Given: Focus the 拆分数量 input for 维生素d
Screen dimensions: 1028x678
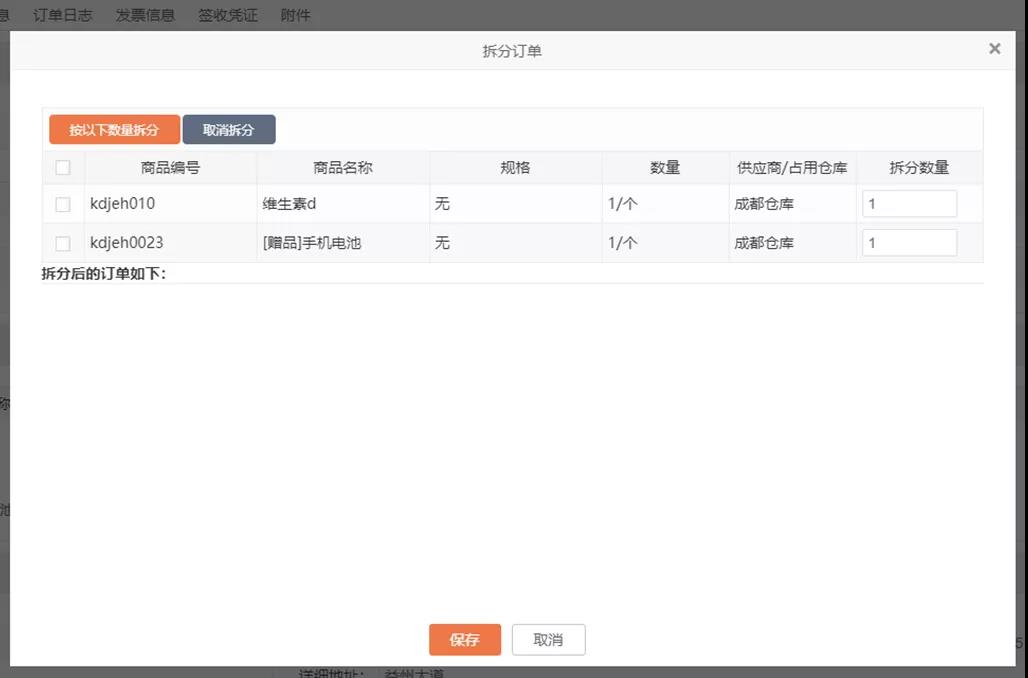Looking at the screenshot, I should pos(909,204).
